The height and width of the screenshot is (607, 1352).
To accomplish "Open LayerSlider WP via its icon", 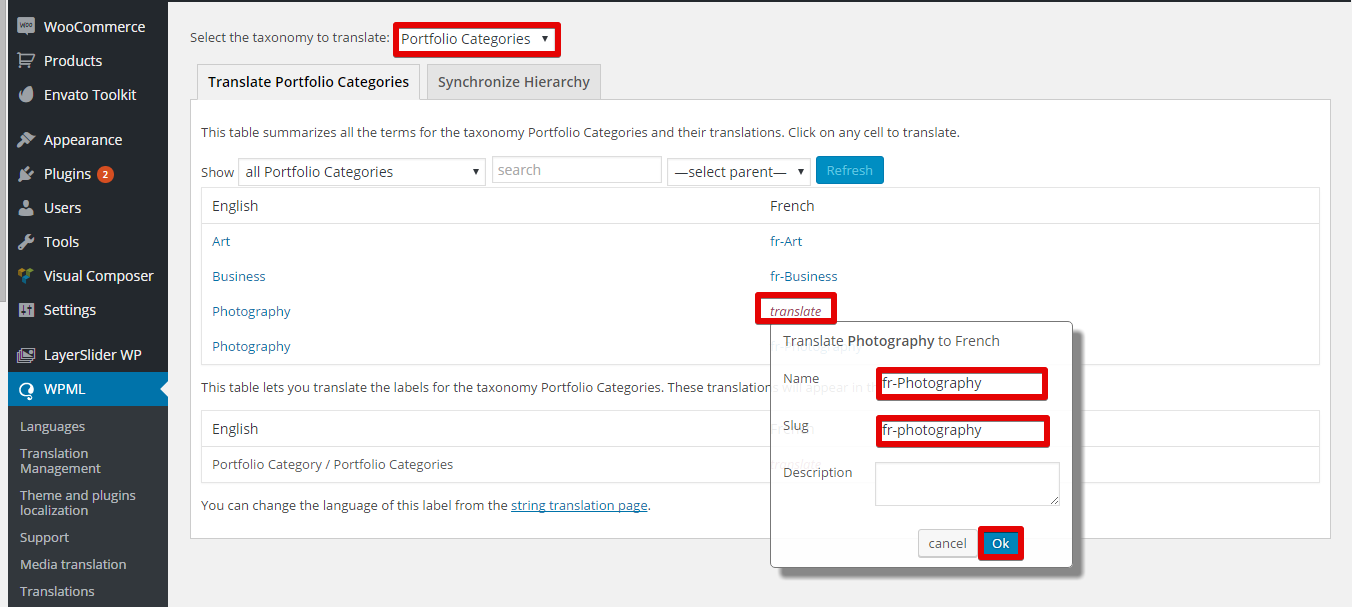I will 26,355.
